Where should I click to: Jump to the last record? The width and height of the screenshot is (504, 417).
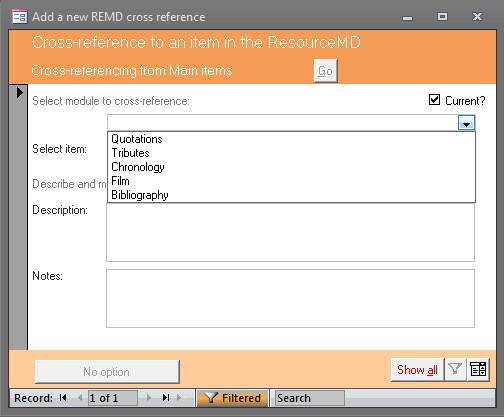point(166,398)
